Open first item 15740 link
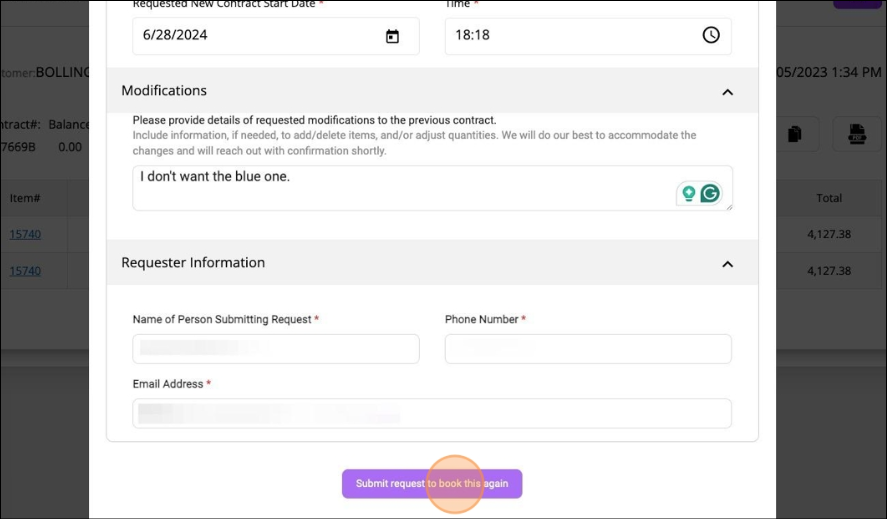 pyautogui.click(x=25, y=235)
